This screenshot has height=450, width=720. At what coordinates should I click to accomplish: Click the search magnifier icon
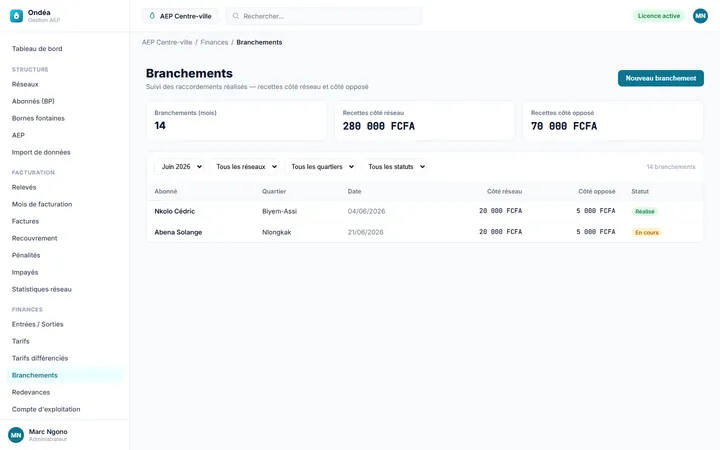236,16
